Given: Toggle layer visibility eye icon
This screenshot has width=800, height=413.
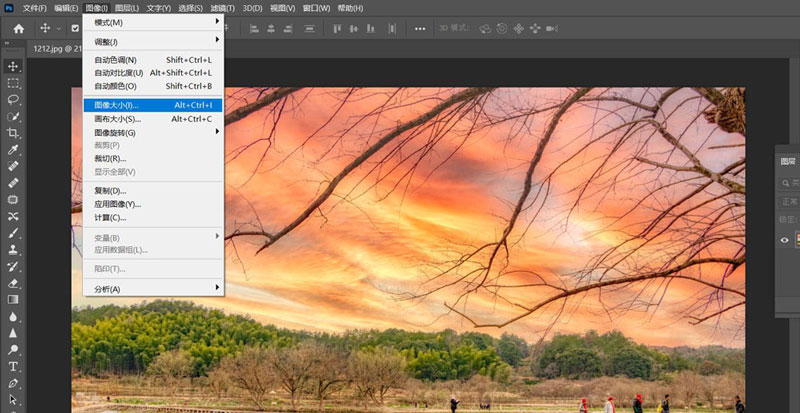Looking at the screenshot, I should coord(785,239).
